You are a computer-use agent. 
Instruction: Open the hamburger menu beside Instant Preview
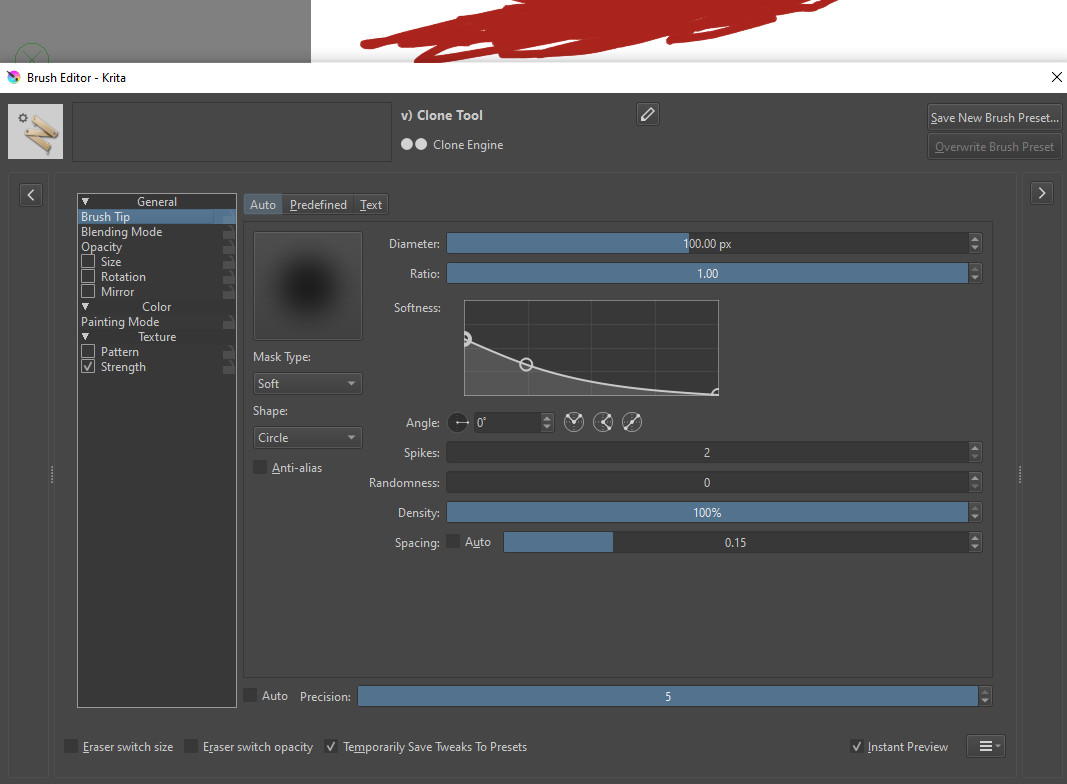pyautogui.click(x=985, y=747)
